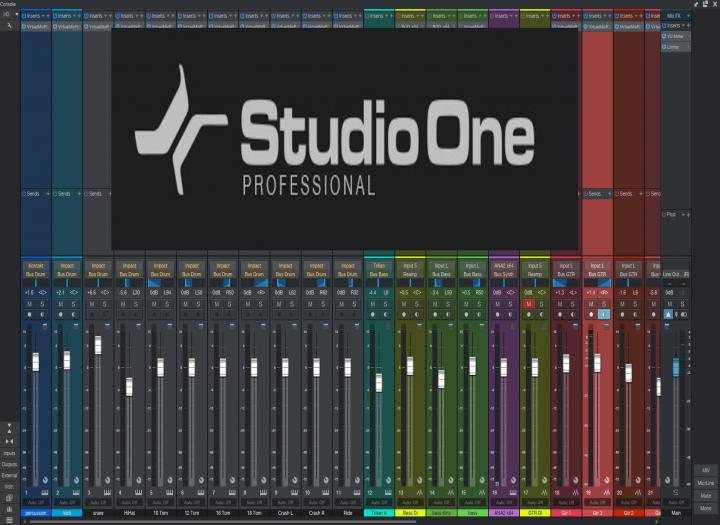Open the Kontakt input selector on channel 1
Viewport: 720px width, 525px height.
click(x=36, y=266)
